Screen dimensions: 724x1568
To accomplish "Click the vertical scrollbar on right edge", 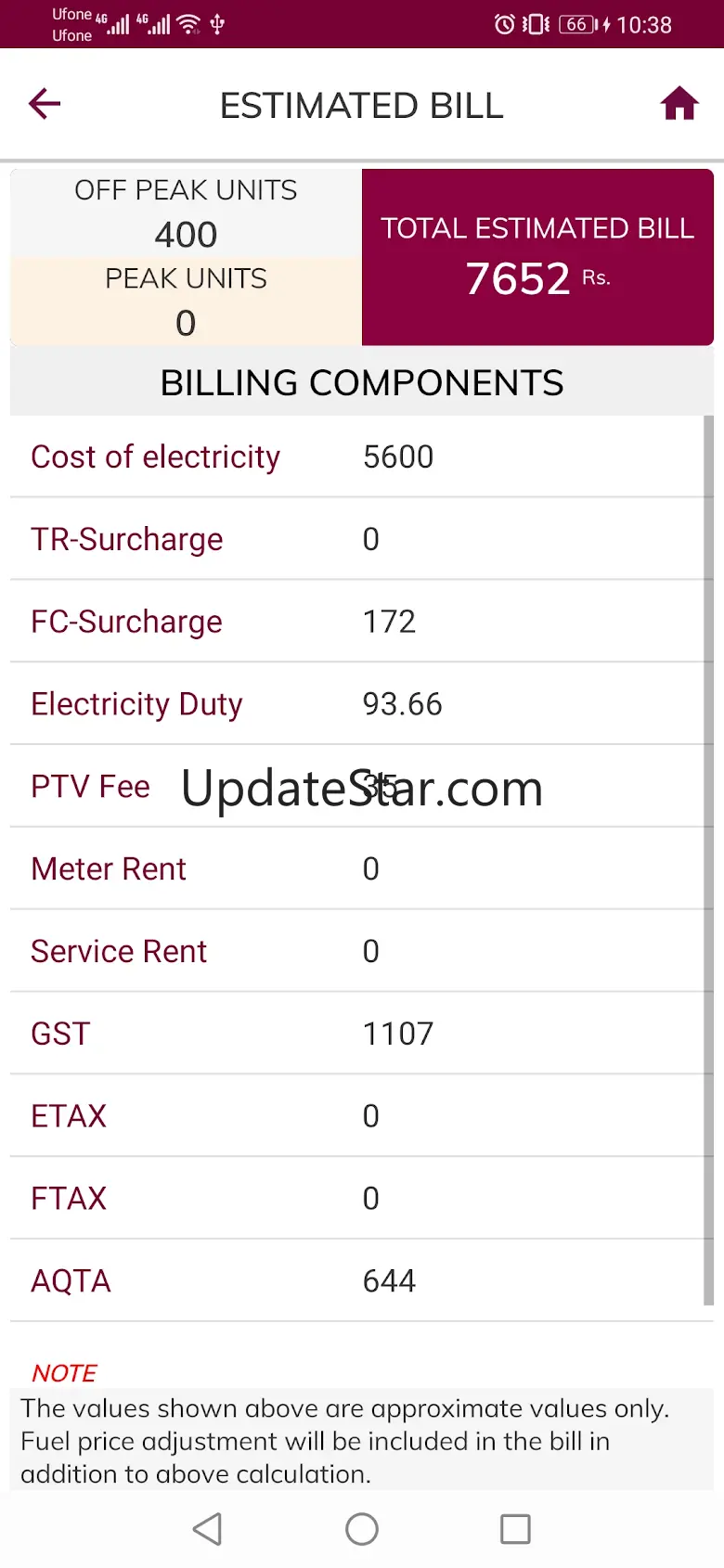I will pyautogui.click(x=709, y=860).
